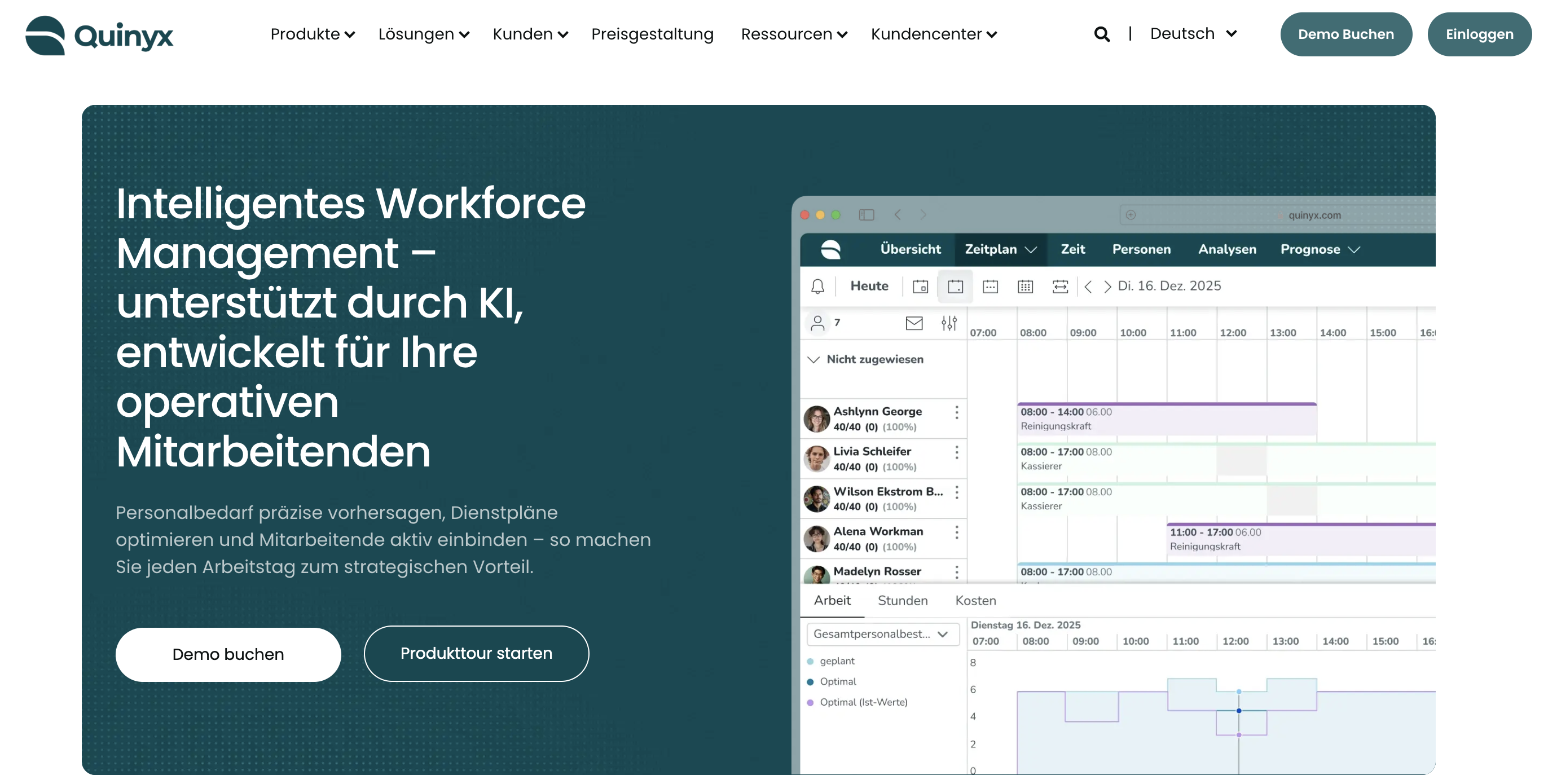The height and width of the screenshot is (784, 1548).
Task: Click the Quinyx logo in header
Action: click(x=99, y=35)
